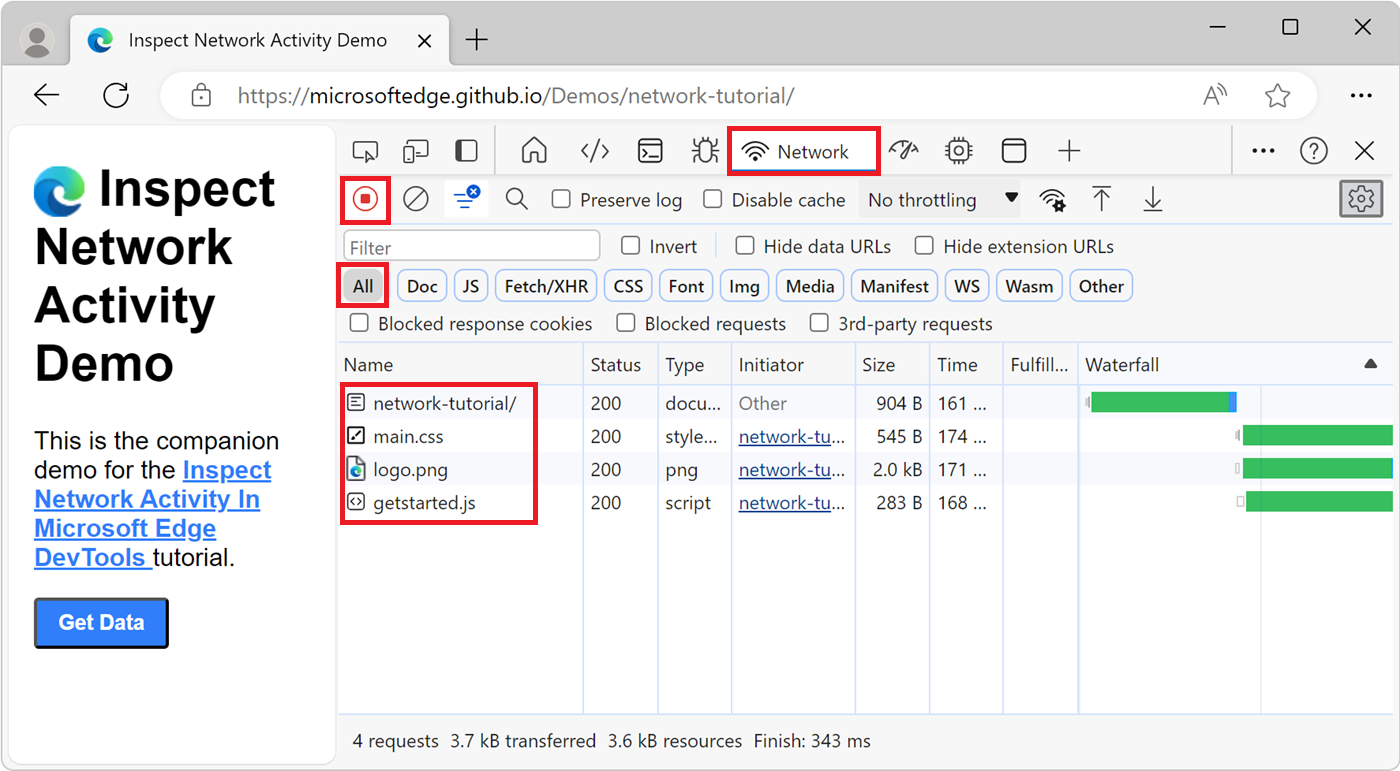Clear the network log
Image resolution: width=1400 pixels, height=771 pixels.
click(416, 199)
